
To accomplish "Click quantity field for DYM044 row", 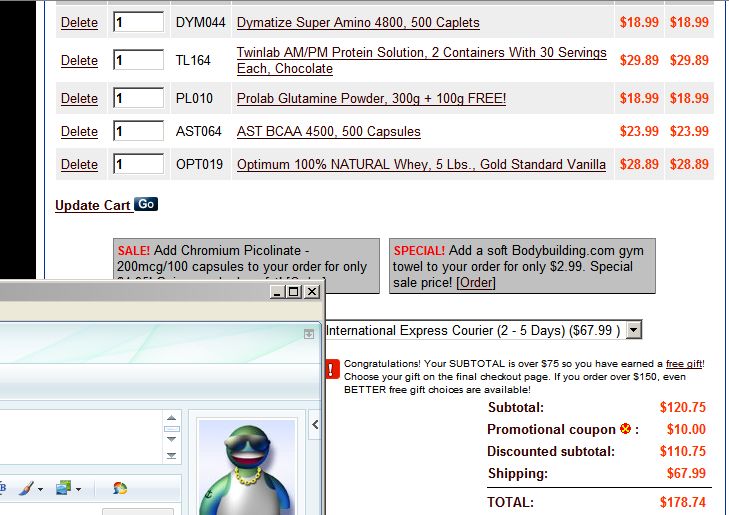I will coord(139,22).
